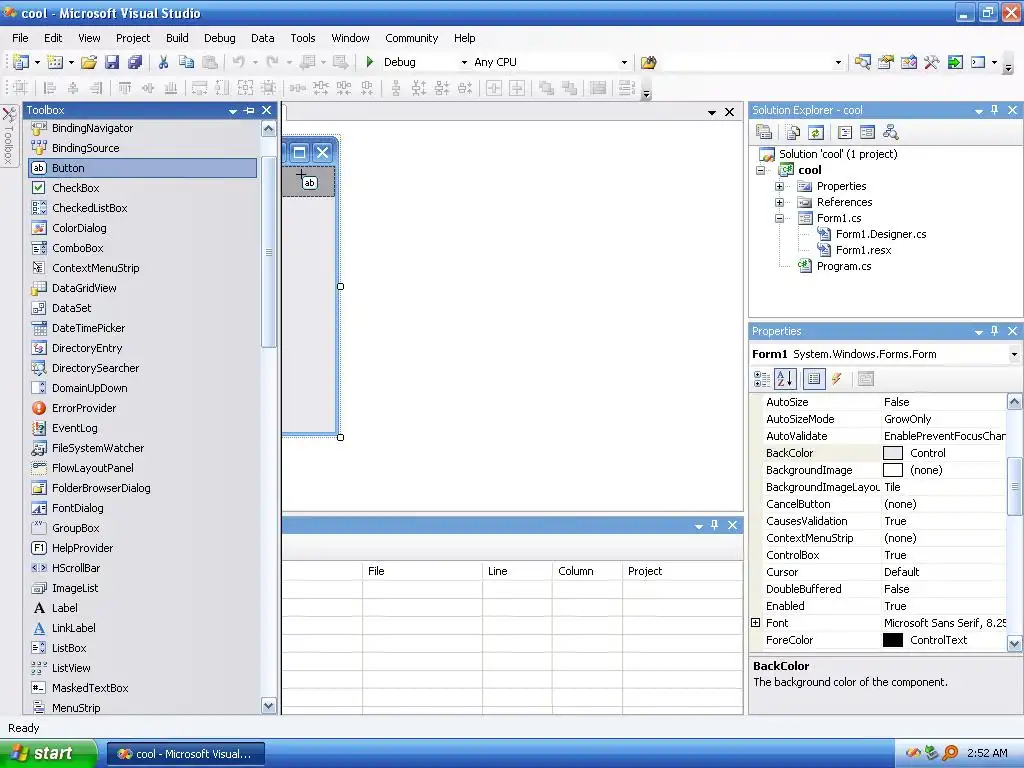
Task: Click View Designer icon in Solution Explorer
Action: coord(867,133)
